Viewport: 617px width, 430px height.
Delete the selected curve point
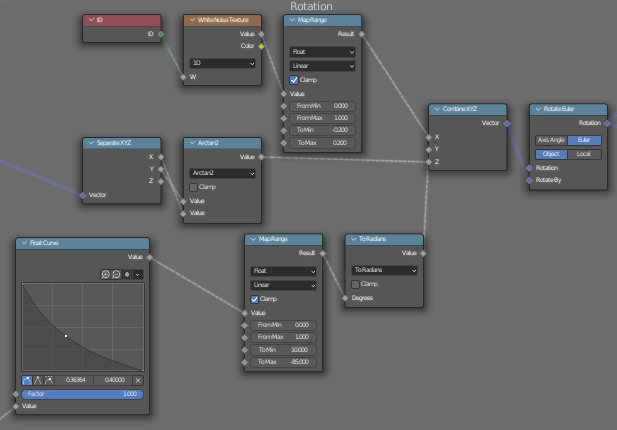click(138, 380)
